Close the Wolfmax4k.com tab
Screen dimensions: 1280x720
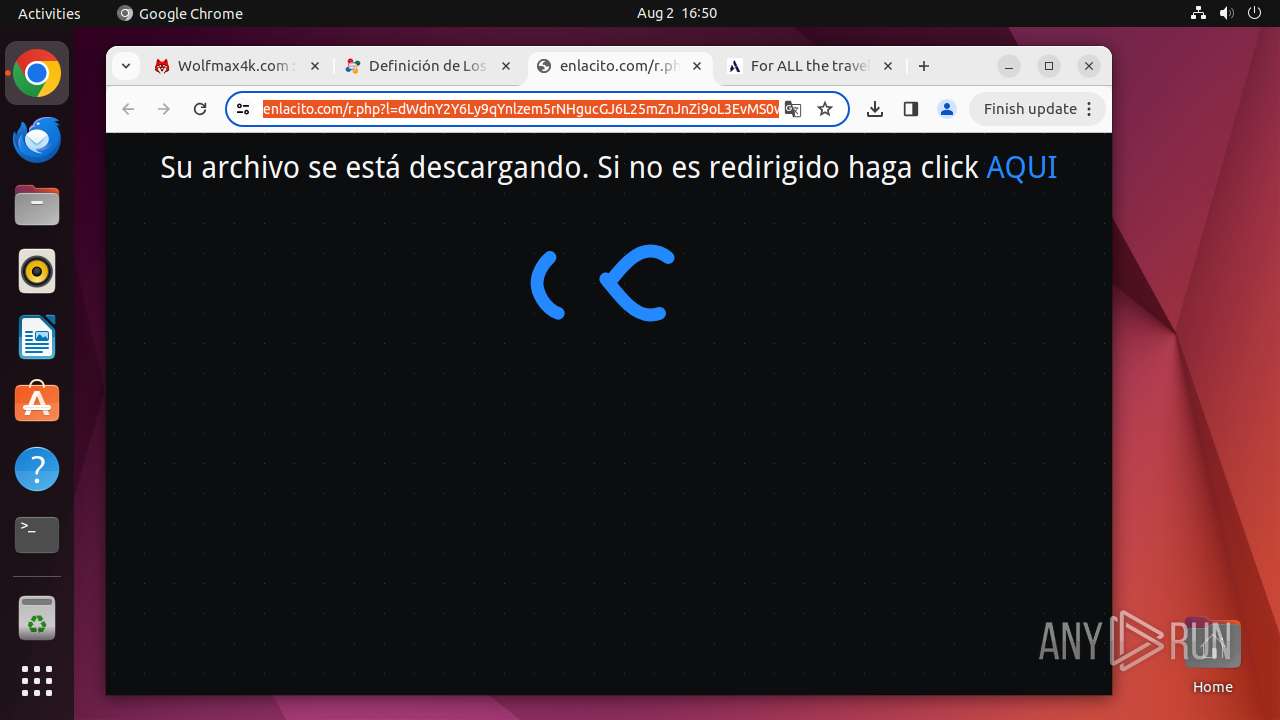[314, 66]
